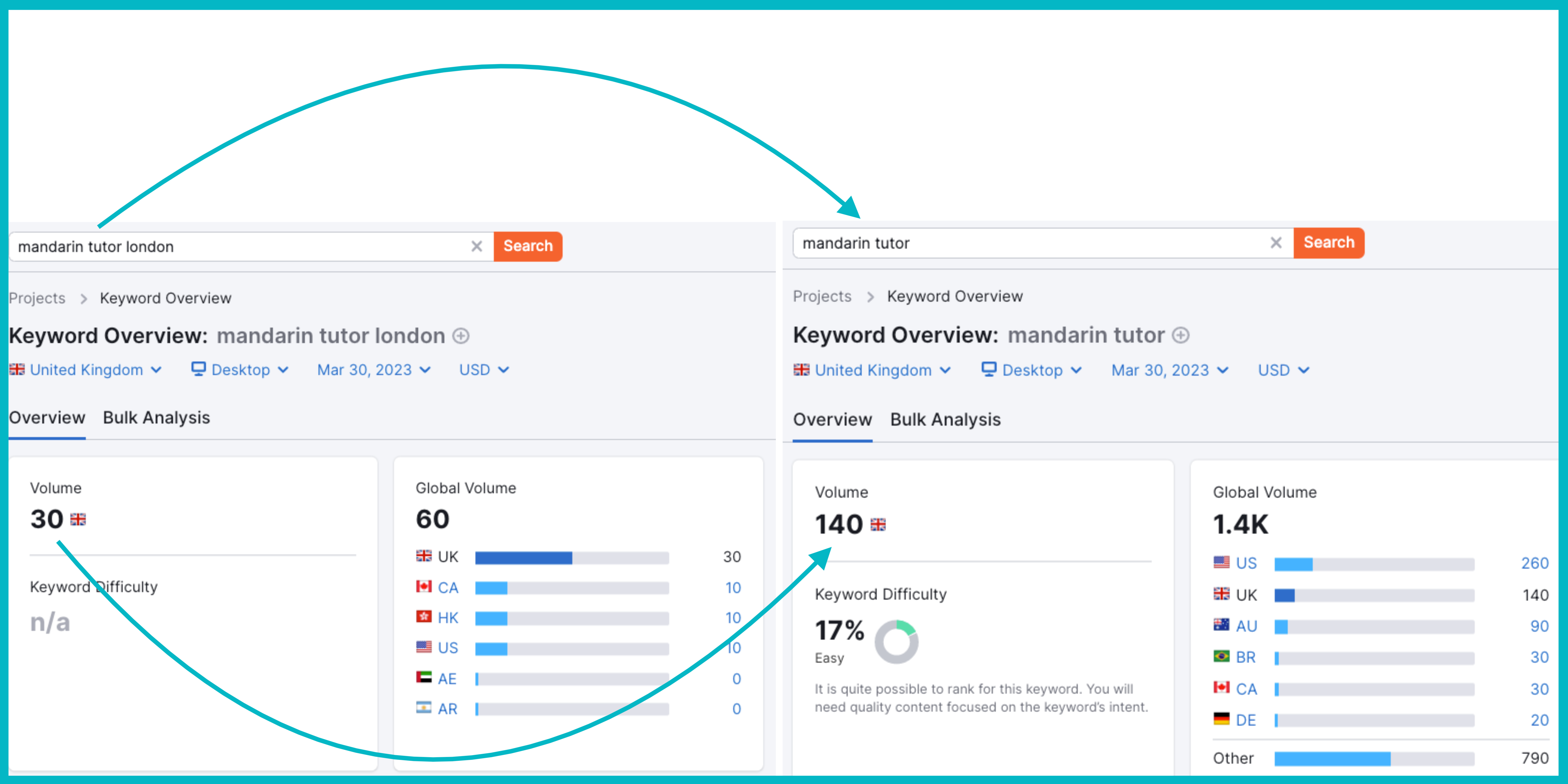Click the Hong Kong flag icon

pos(424,617)
